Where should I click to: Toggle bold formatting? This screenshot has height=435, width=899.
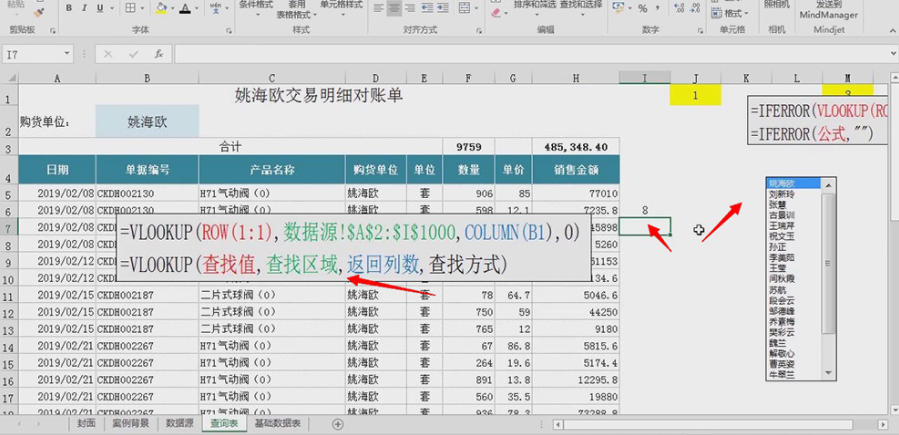[69, 8]
